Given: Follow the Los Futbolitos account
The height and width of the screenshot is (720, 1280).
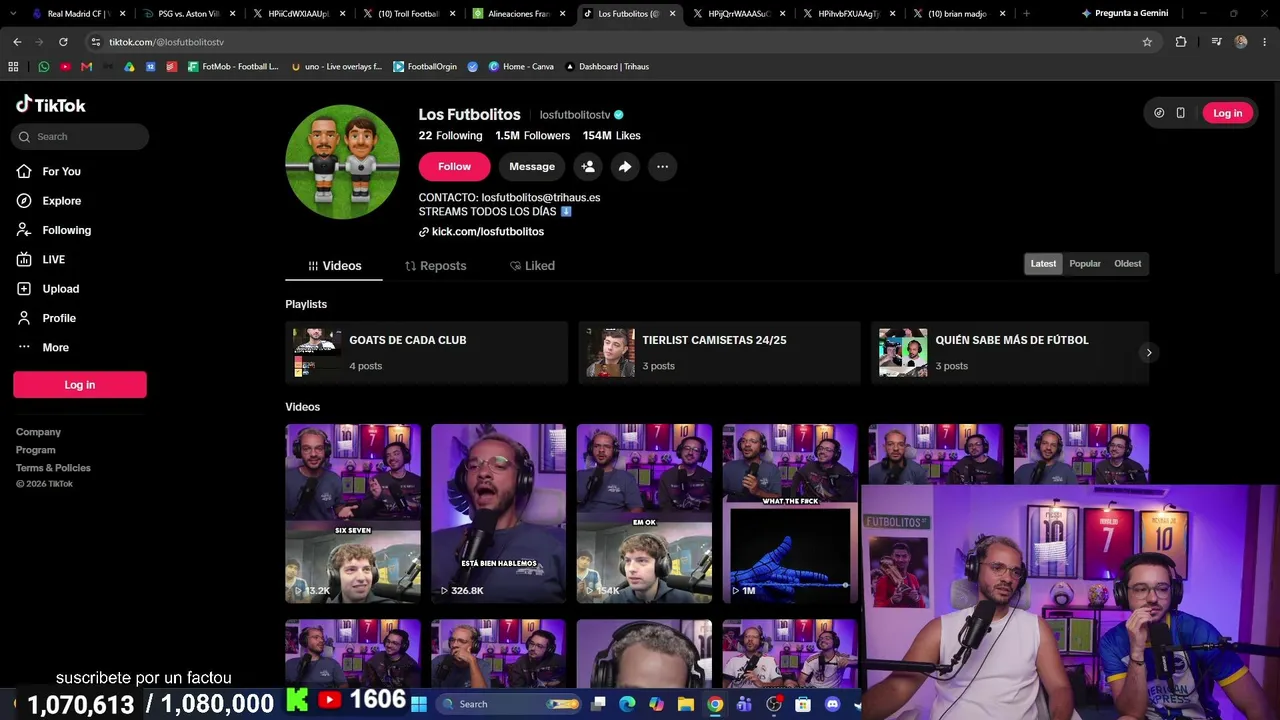Looking at the screenshot, I should 454,167.
